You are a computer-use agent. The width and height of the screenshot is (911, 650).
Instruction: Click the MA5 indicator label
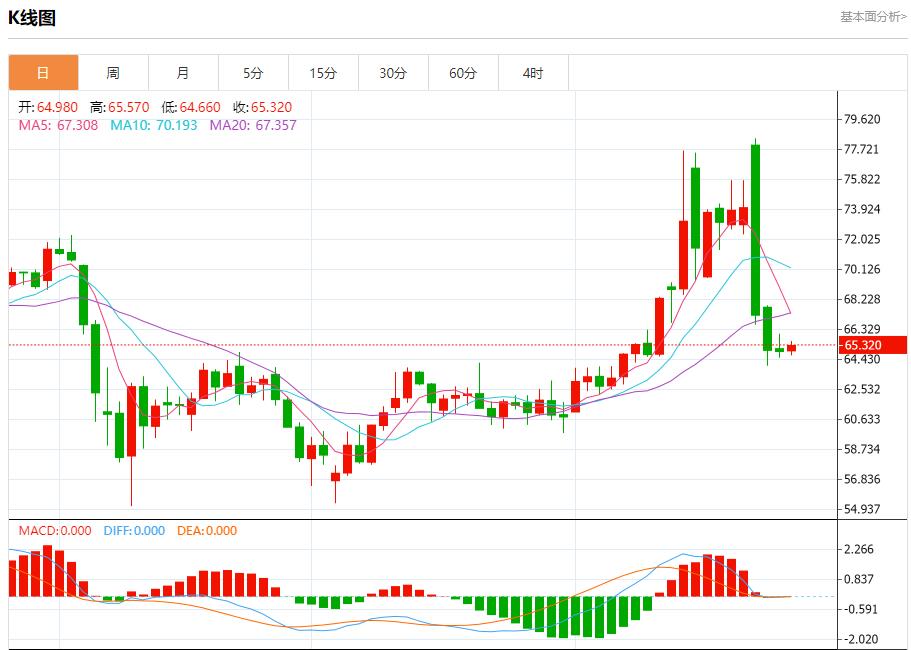(58, 125)
